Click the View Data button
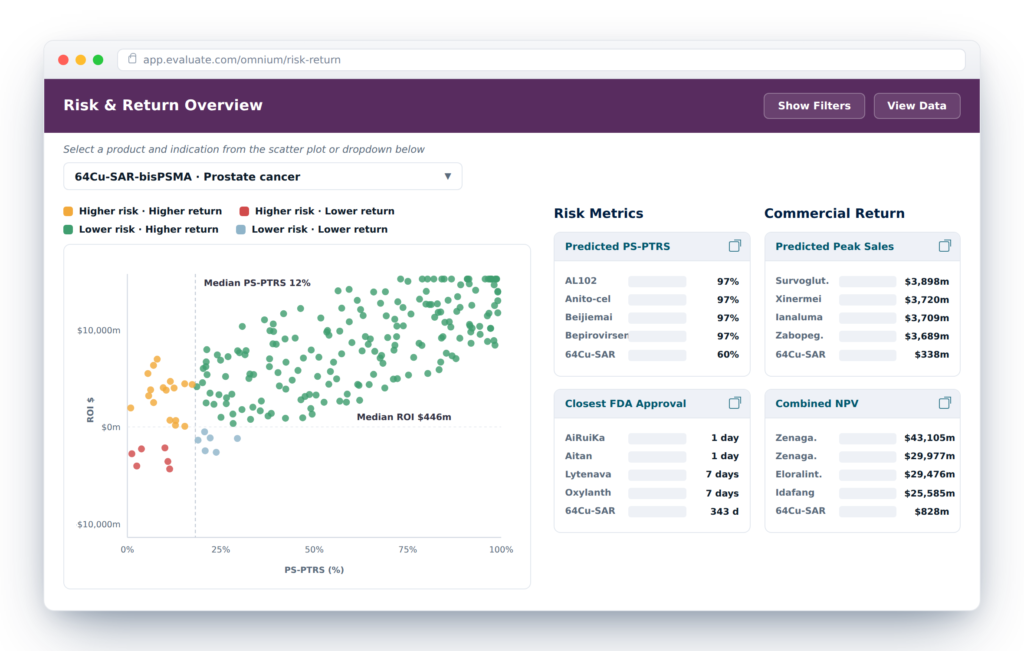 tap(916, 106)
